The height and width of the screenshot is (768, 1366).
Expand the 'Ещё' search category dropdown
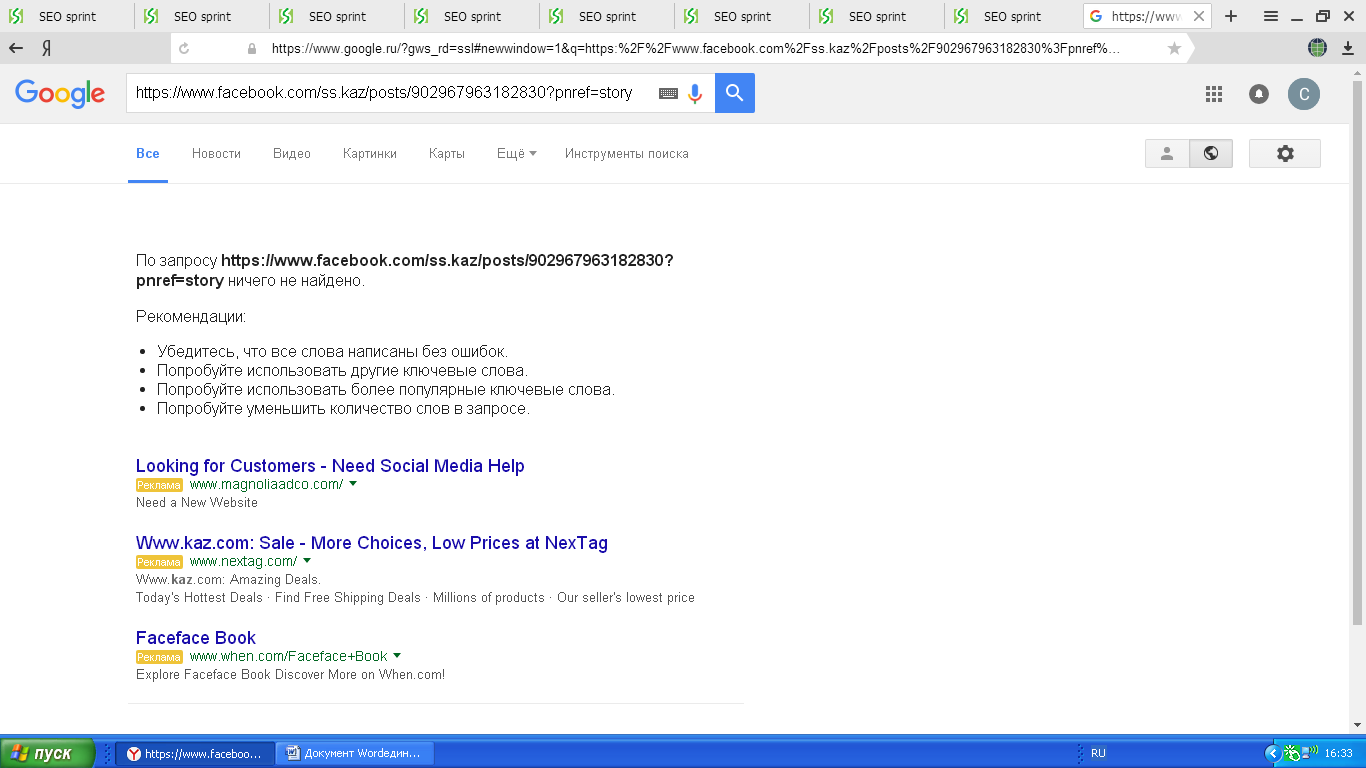point(517,153)
